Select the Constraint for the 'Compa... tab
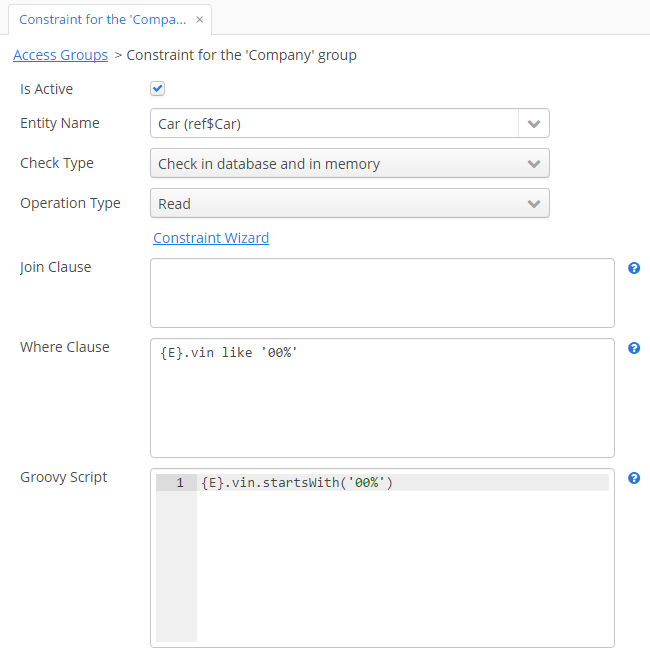The image size is (650, 654). [x=102, y=20]
